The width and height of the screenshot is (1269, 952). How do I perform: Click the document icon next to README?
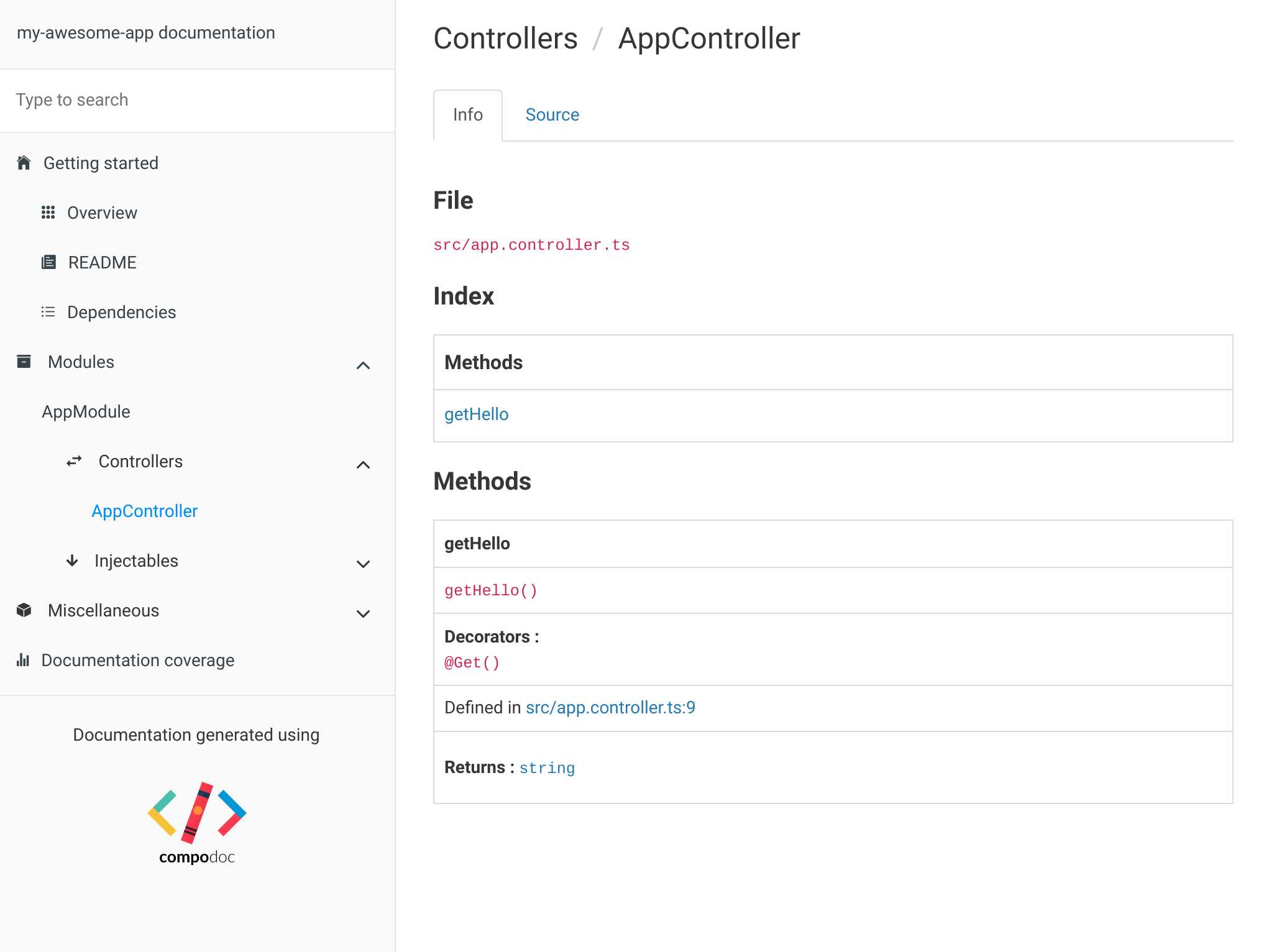click(48, 262)
